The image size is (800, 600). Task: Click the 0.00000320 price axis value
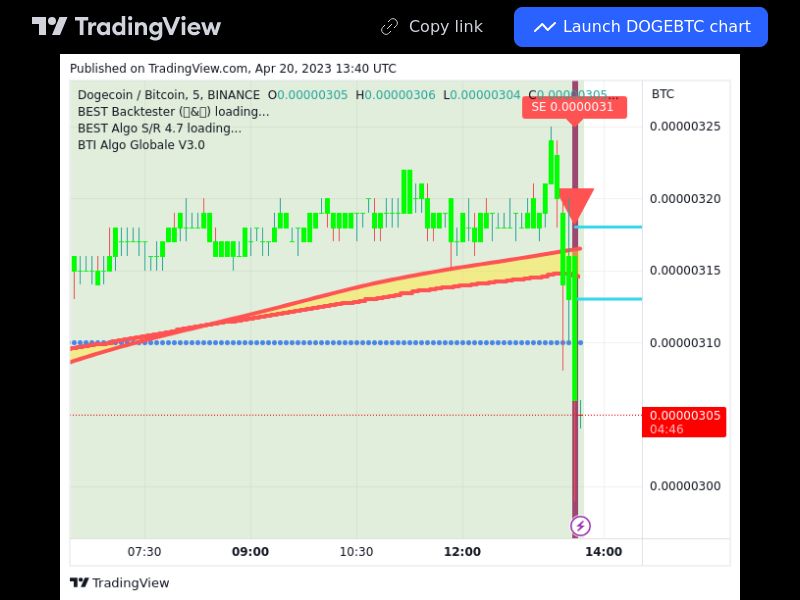point(685,198)
